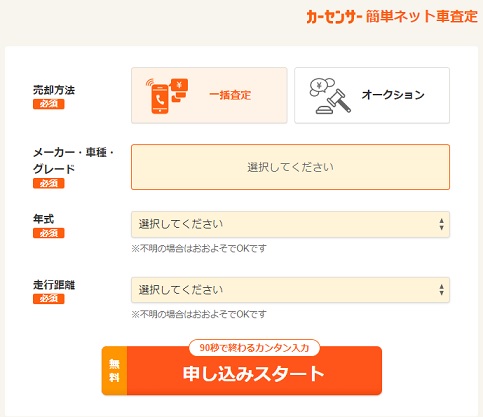Click the 申し込みスタート button
The width and height of the screenshot is (483, 417).
pyautogui.click(x=242, y=371)
